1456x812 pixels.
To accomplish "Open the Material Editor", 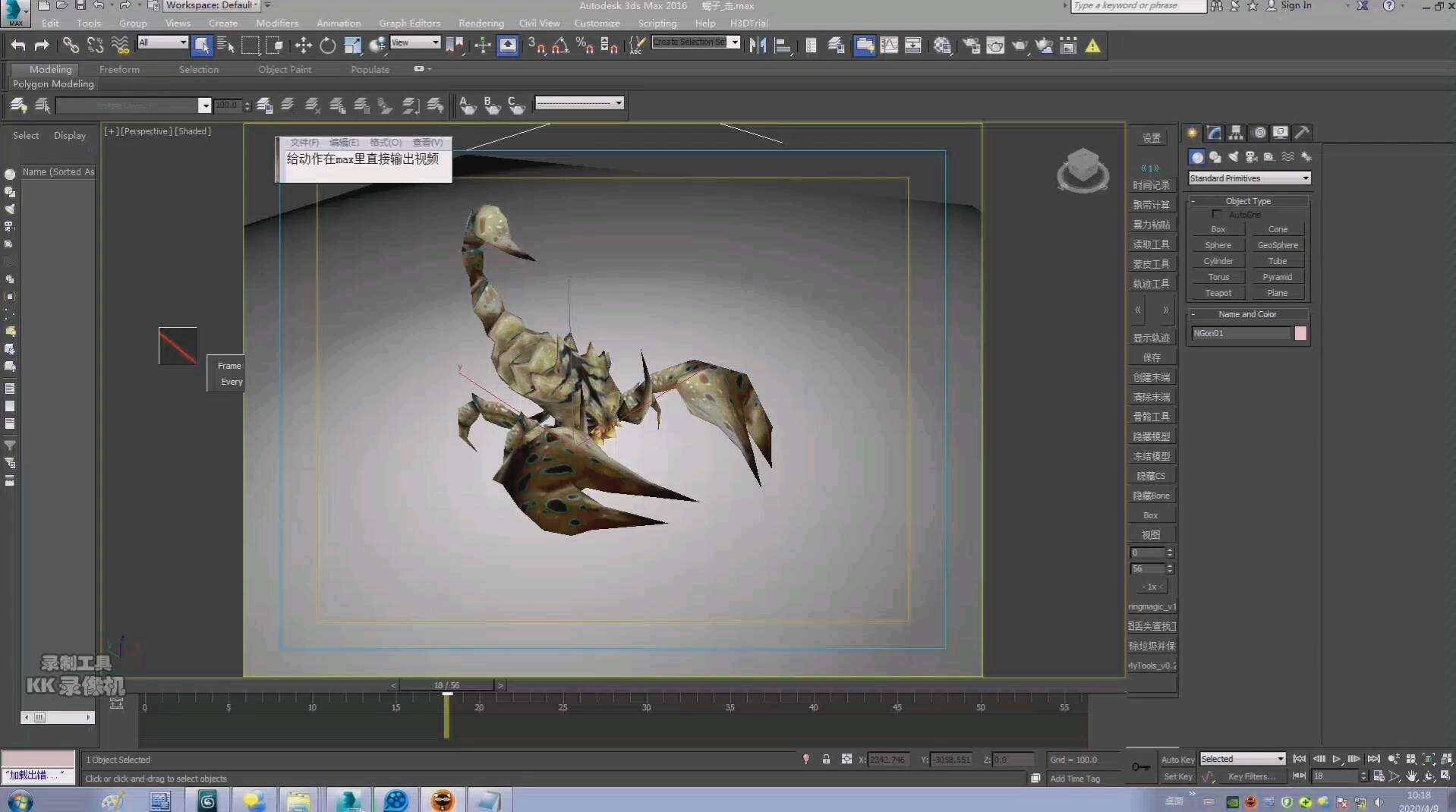I will tap(942, 46).
